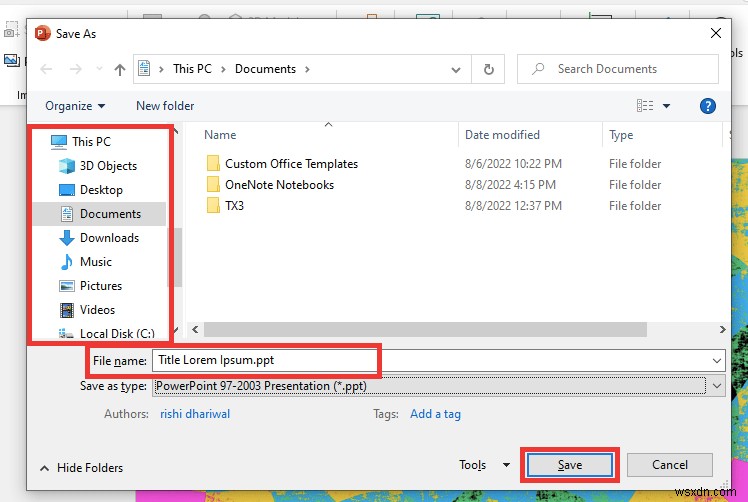Click date 8/8/2022 4:15 PM cell
Viewport: 748px width, 502px height.
[510, 185]
